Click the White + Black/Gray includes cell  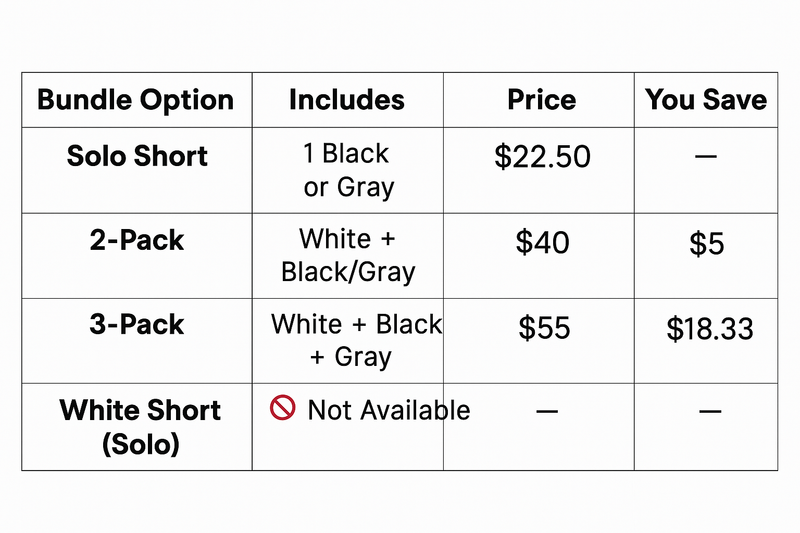(348, 256)
